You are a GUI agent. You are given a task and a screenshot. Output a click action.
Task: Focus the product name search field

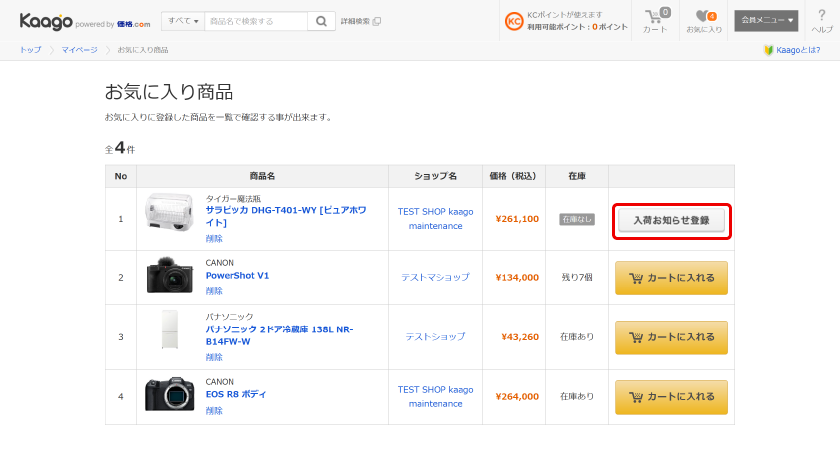pyautogui.click(x=256, y=21)
